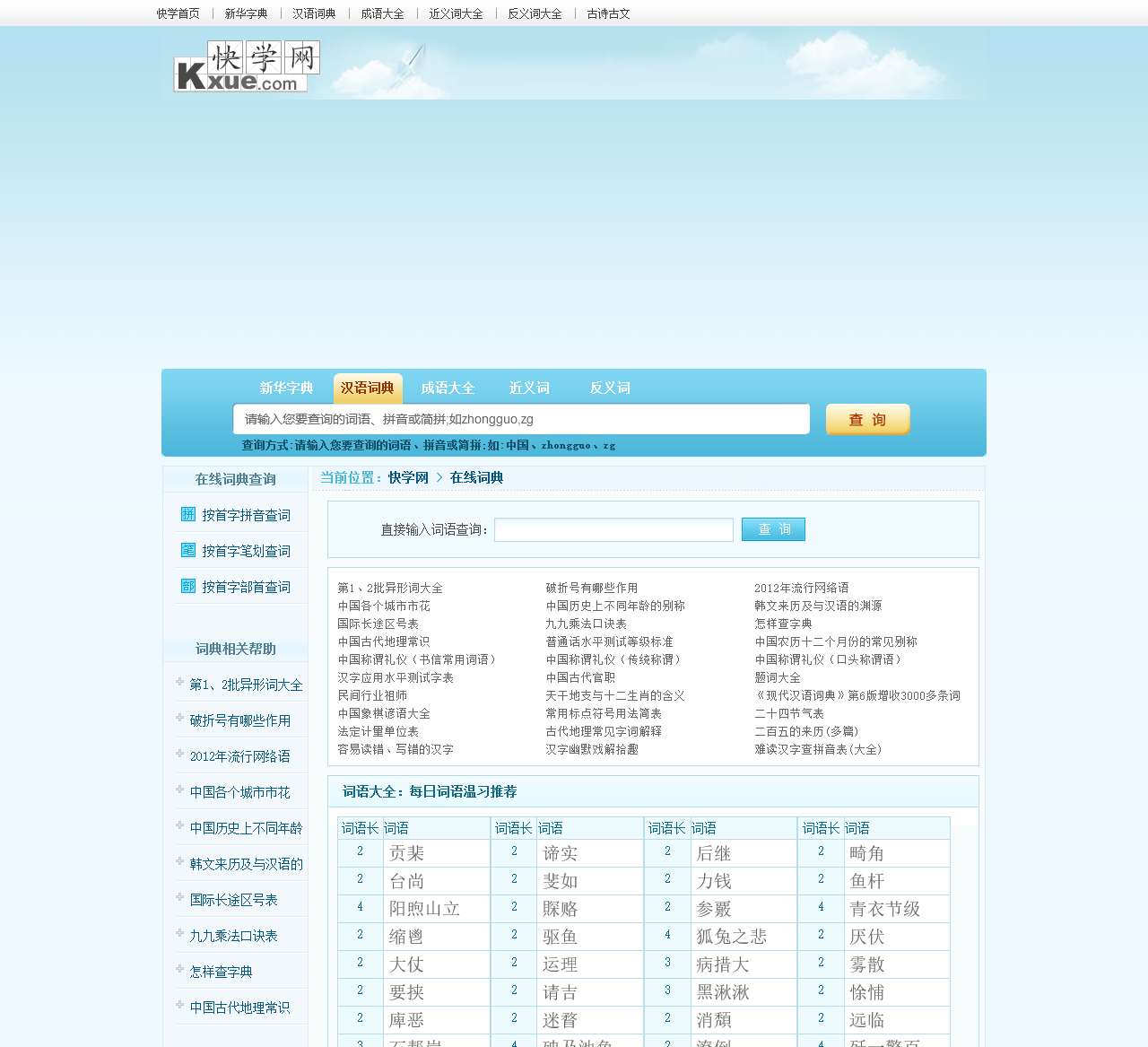
Task: Open the word 黑湫湫 in the table
Action: click(x=723, y=992)
